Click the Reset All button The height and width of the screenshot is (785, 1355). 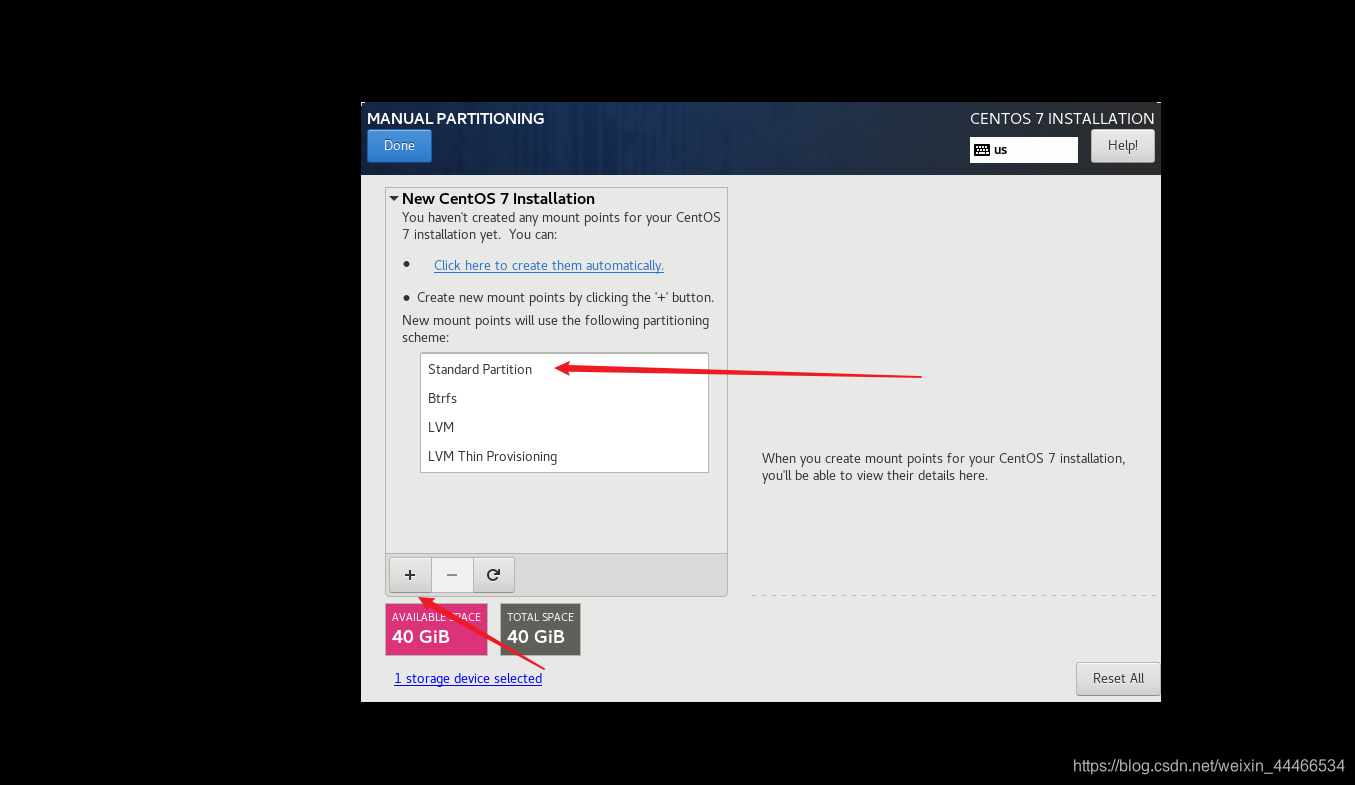[x=1118, y=678]
